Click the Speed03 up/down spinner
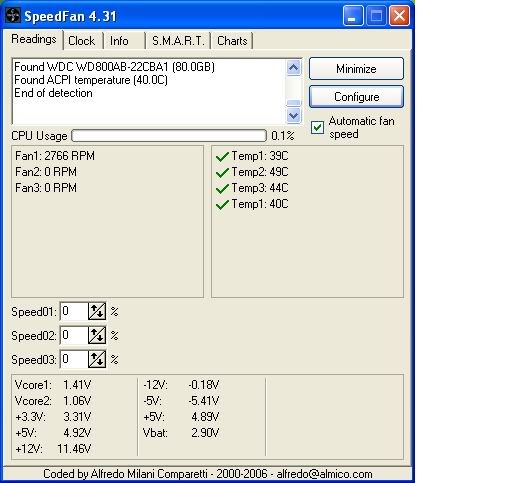This screenshot has width=512, height=483. click(97, 359)
